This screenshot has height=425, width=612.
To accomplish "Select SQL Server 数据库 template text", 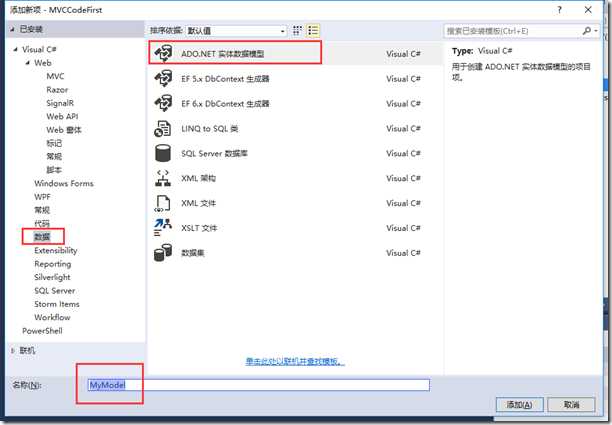I will (214, 153).
